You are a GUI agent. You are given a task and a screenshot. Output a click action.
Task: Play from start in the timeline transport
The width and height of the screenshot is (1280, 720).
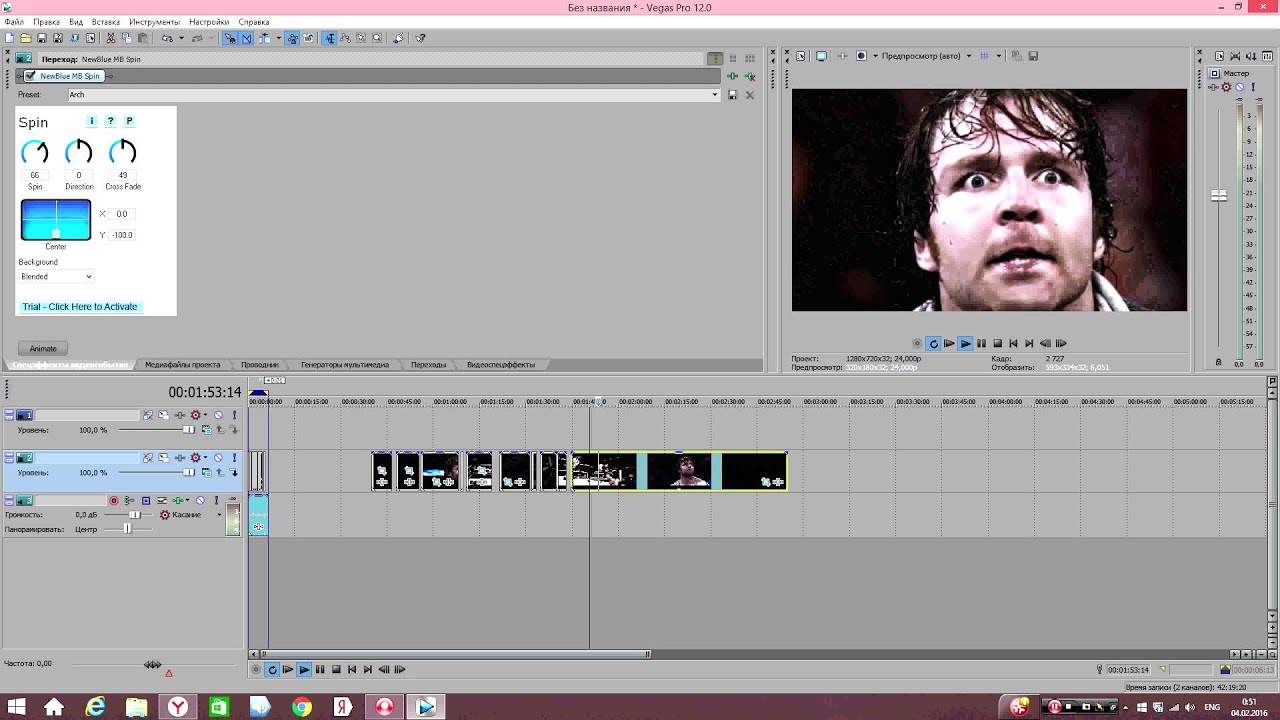pos(288,669)
